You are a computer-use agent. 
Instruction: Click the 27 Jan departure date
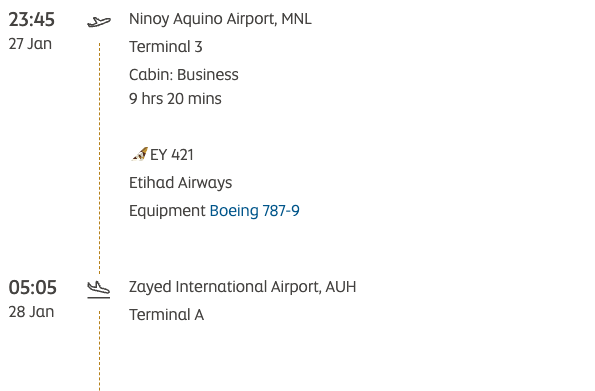coord(30,44)
